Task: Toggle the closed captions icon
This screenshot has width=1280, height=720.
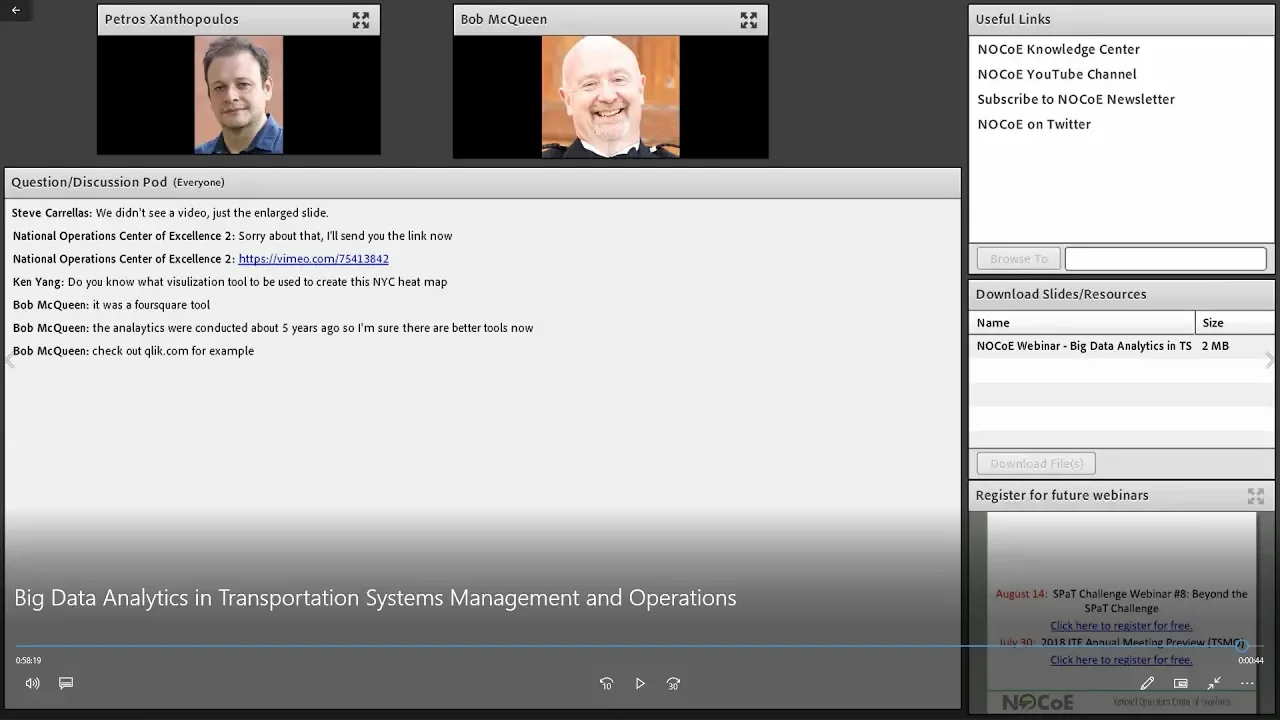Action: click(x=66, y=683)
